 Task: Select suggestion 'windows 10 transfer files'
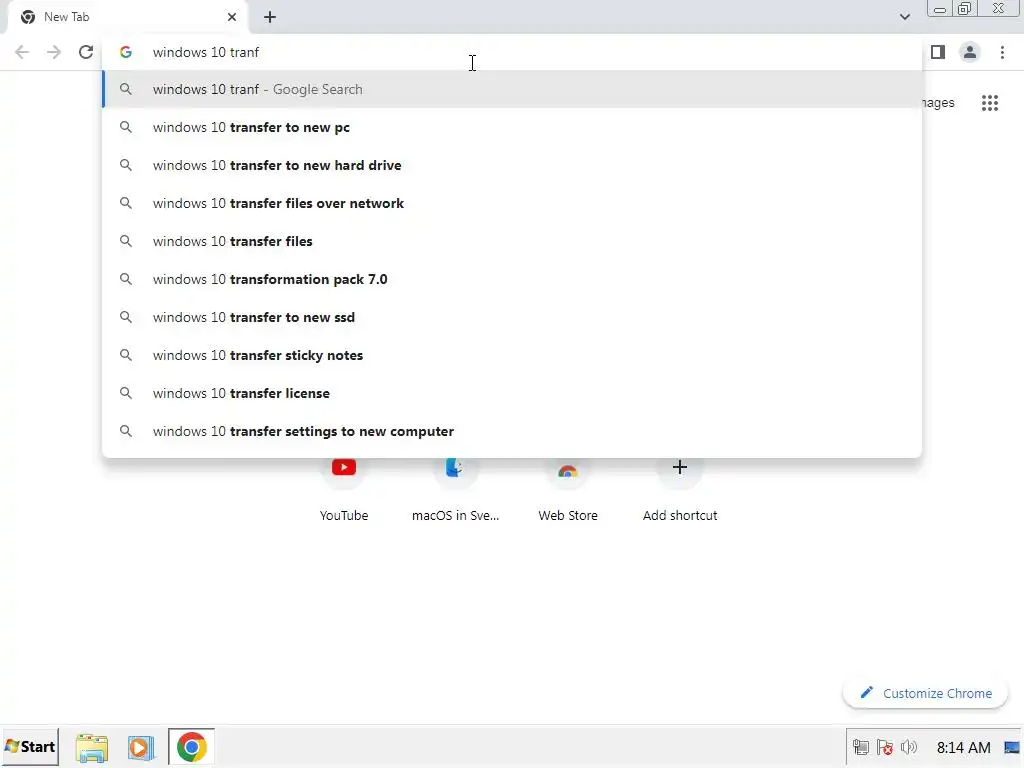(x=512, y=241)
